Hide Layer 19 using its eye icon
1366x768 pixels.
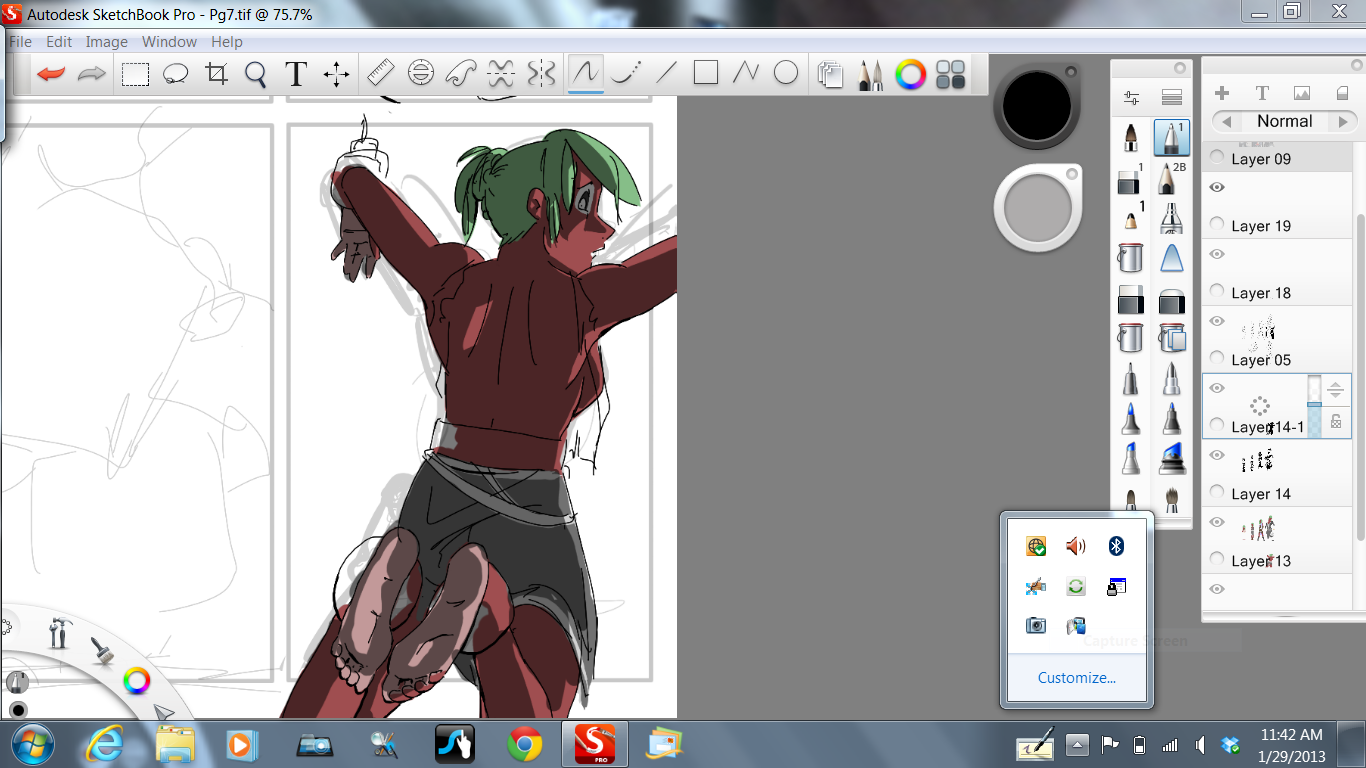click(x=1217, y=187)
